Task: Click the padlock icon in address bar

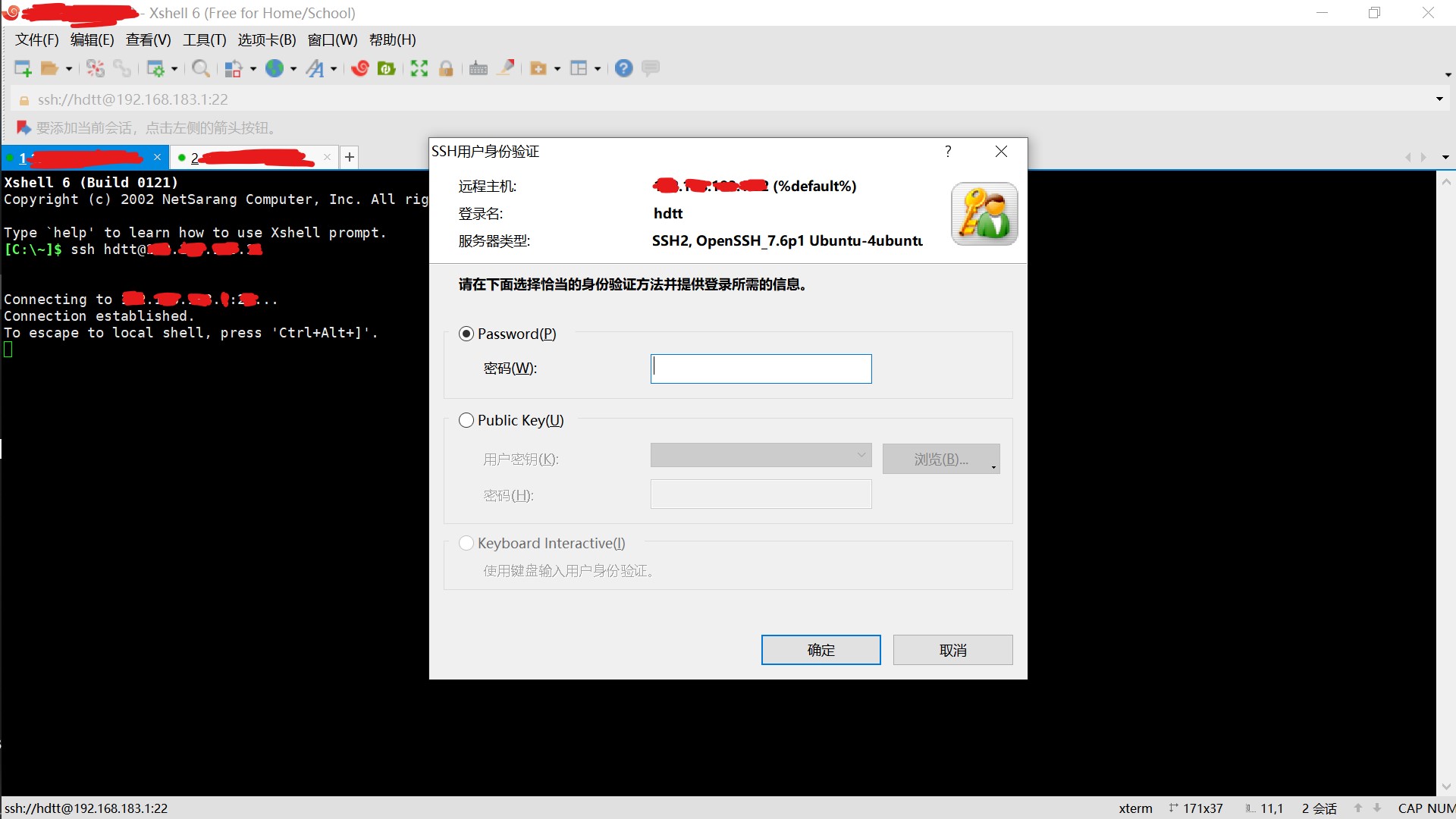Action: 24,100
